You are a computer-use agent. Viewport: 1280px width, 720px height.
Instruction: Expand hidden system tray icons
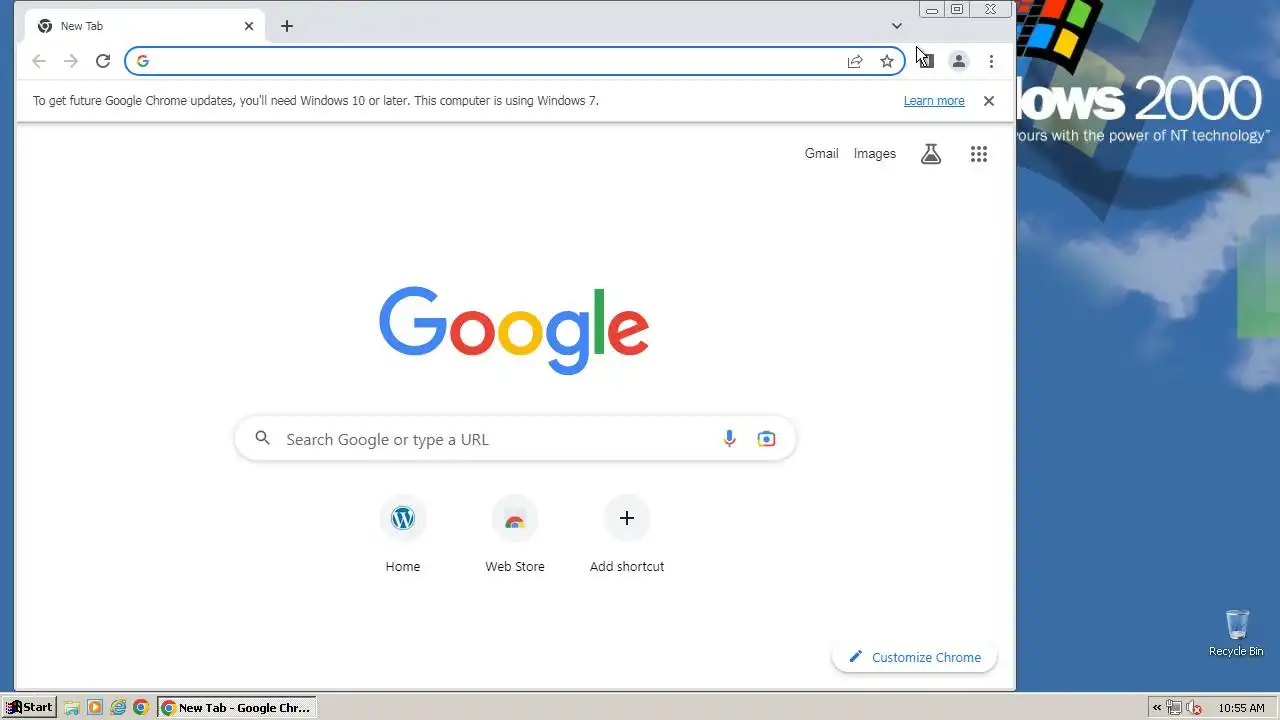(1157, 708)
